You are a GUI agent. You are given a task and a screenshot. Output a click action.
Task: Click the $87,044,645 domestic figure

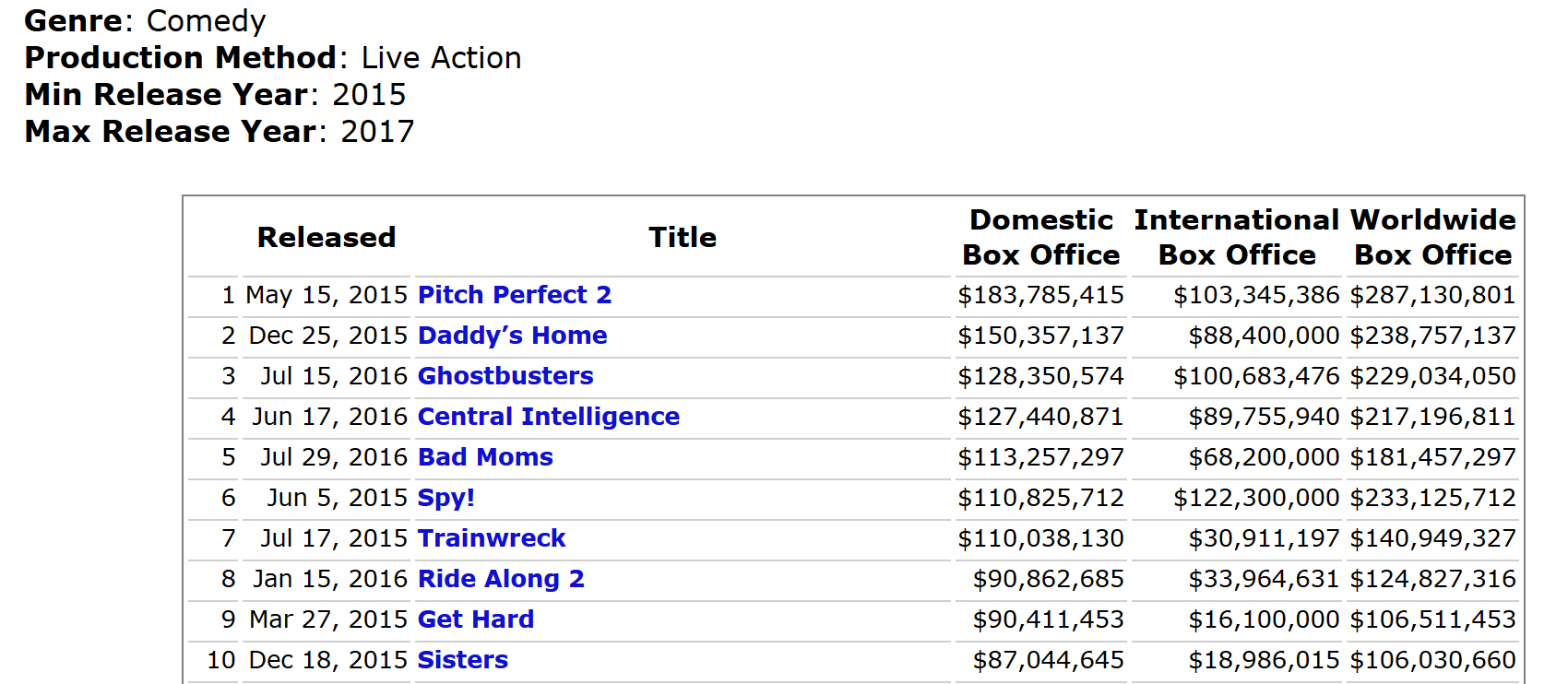click(x=1048, y=660)
